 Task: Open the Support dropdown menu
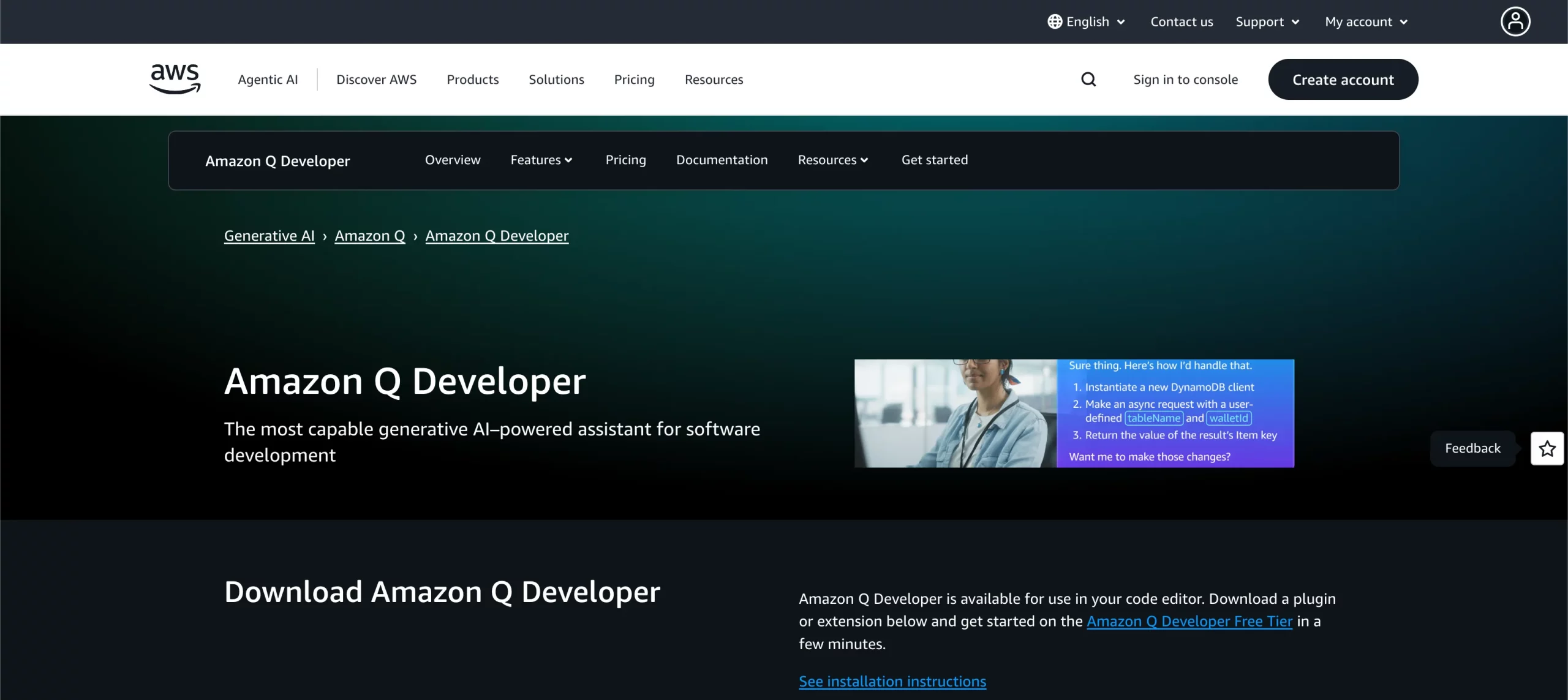1267,21
